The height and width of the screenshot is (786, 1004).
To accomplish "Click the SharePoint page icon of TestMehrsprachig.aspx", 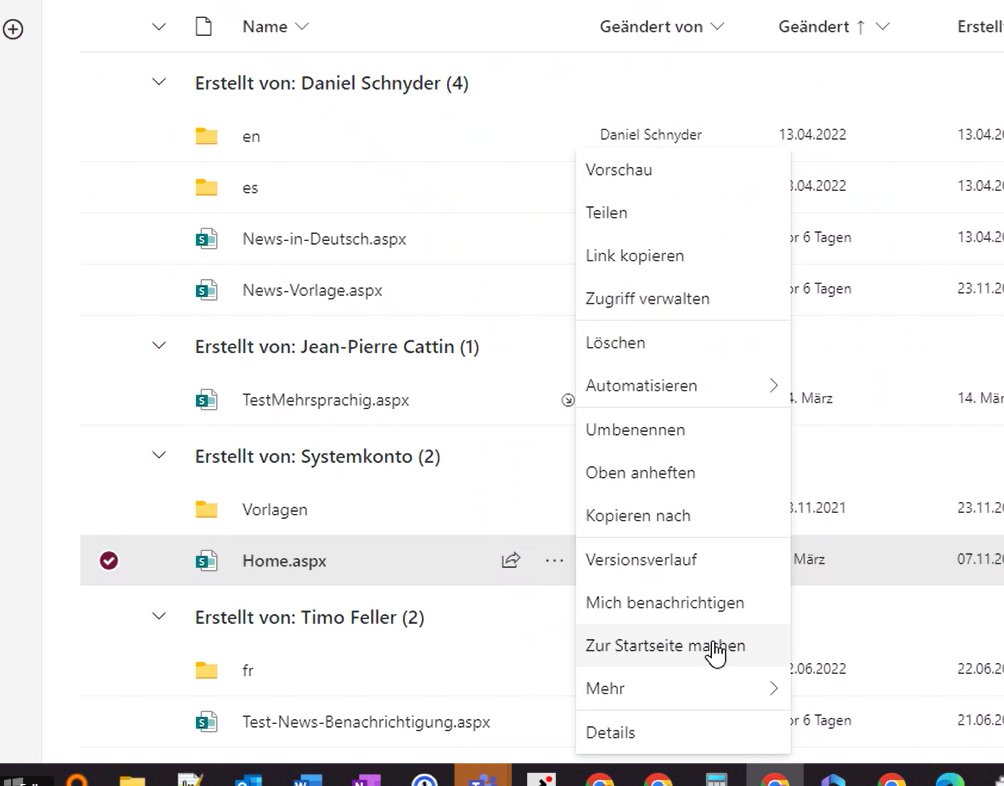I will (206, 400).
